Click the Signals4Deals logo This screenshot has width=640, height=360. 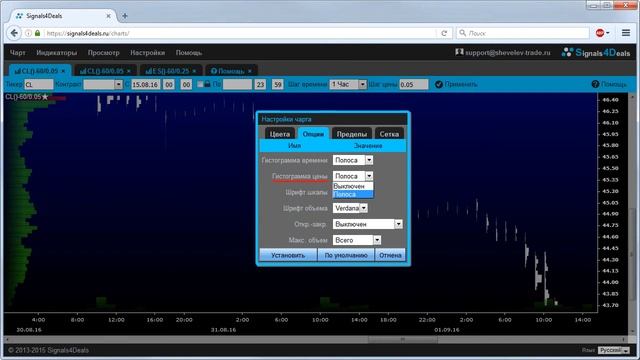[x=596, y=52]
